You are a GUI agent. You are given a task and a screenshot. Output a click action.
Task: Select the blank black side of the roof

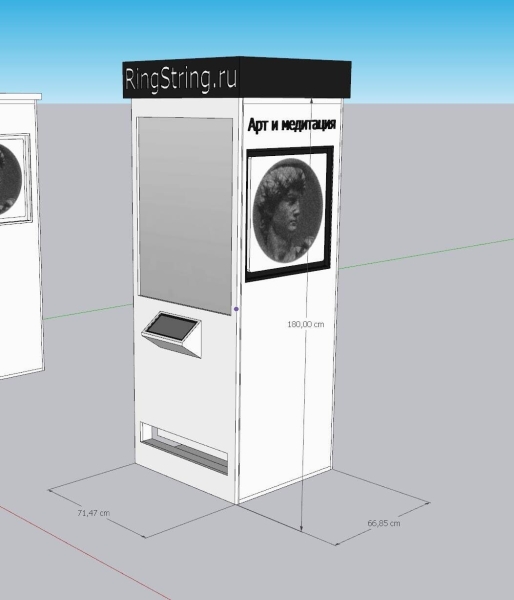[x=295, y=78]
